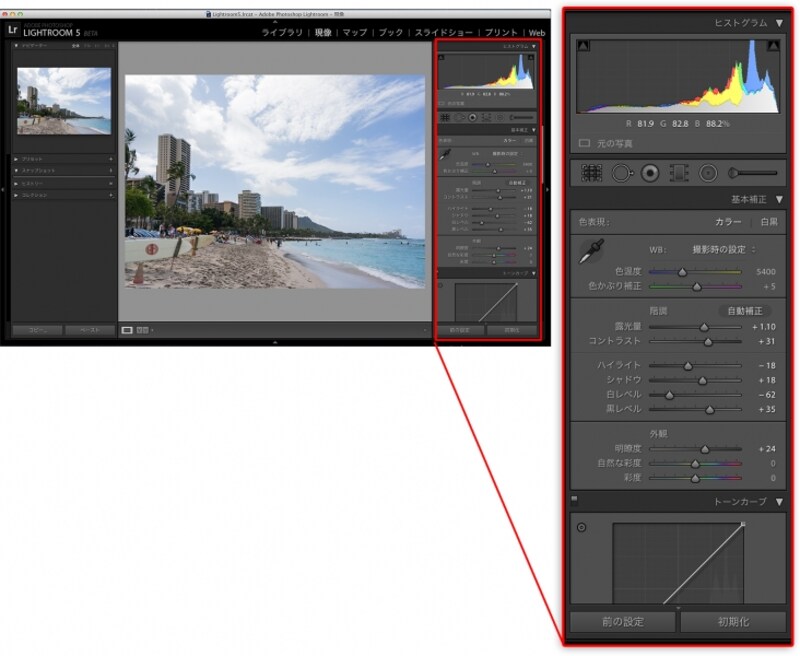The width and height of the screenshot is (800, 656).
Task: Toggle the トーンカーブ panel on/off switch
Action: pos(575,500)
